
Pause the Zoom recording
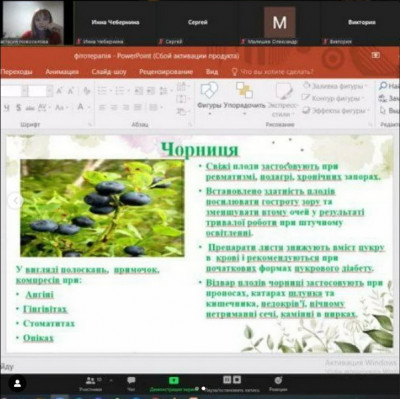point(227,379)
